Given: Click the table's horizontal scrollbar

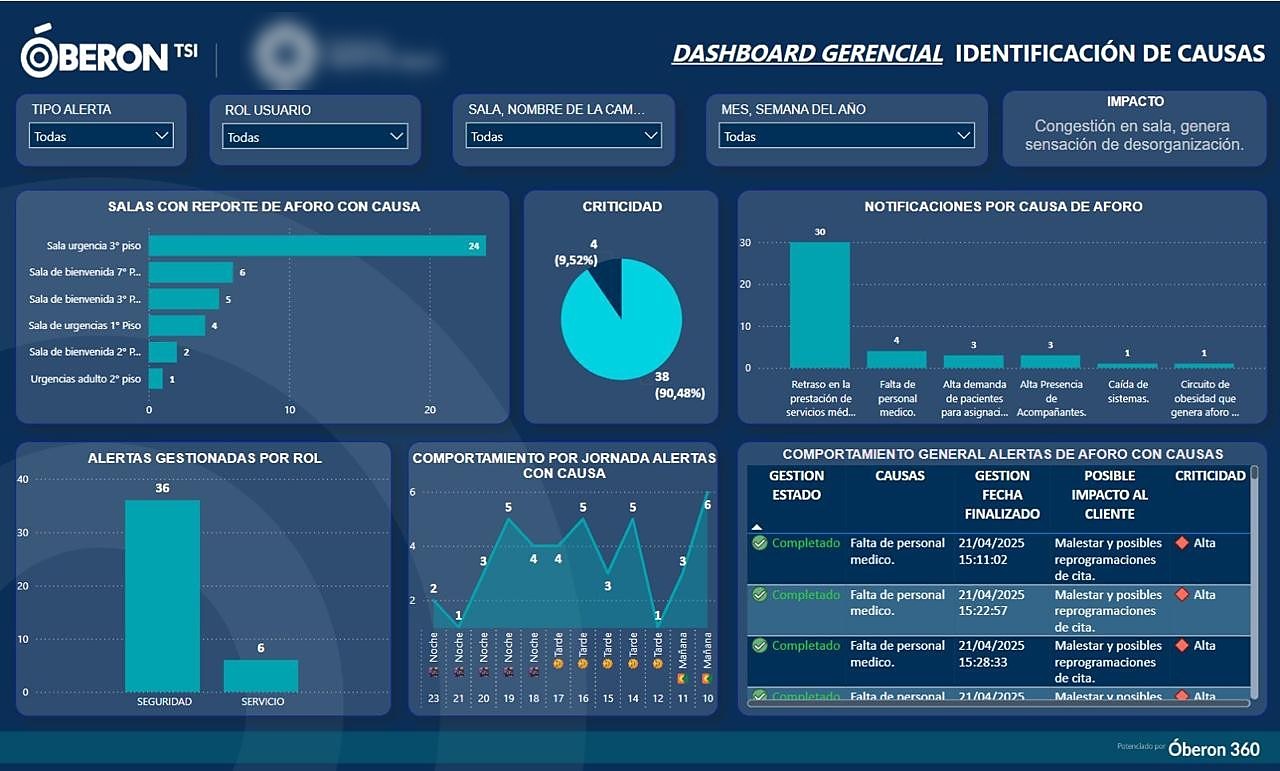Looking at the screenshot, I should tap(1000, 703).
